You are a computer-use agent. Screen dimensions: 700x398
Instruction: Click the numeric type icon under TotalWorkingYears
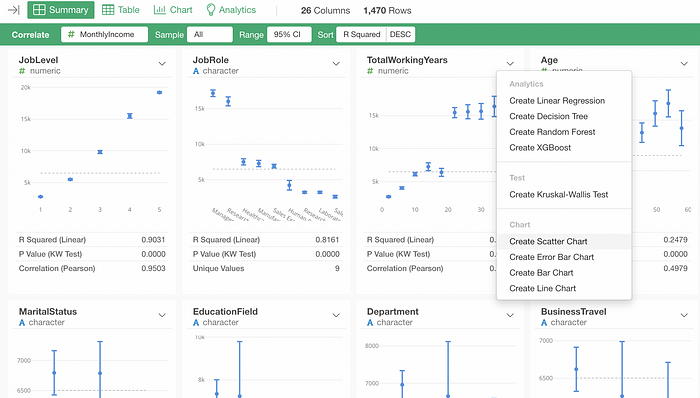tap(370, 71)
